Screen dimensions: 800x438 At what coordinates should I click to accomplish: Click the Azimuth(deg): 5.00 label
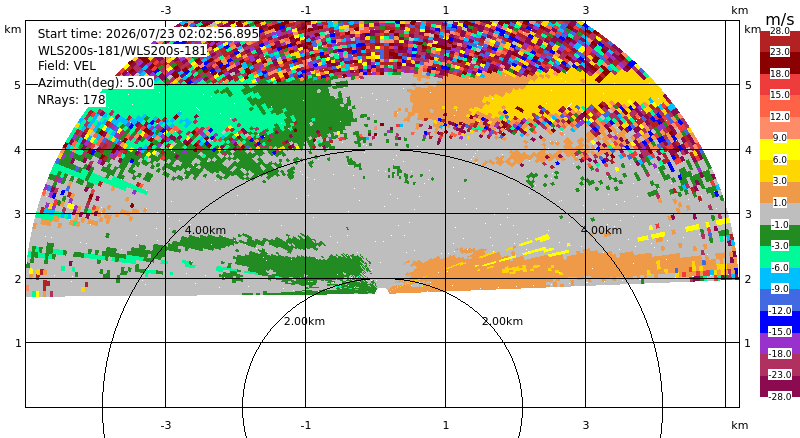[95, 82]
